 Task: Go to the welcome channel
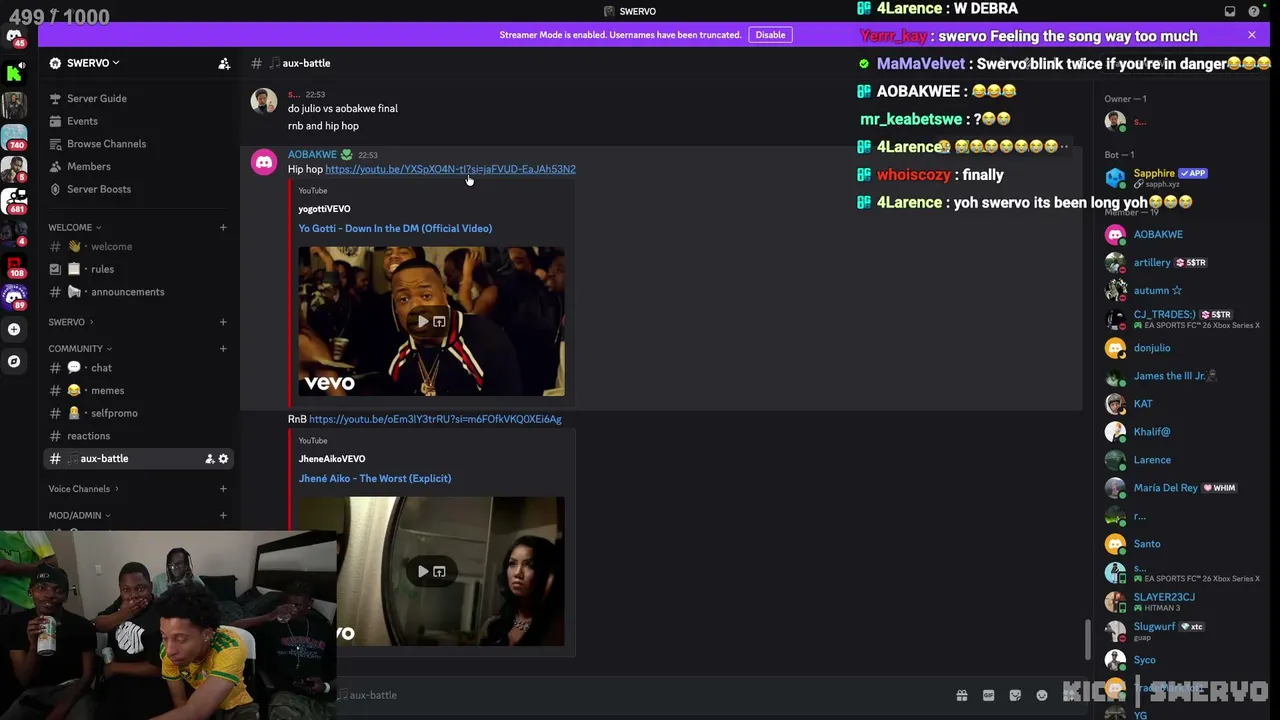coord(139,246)
